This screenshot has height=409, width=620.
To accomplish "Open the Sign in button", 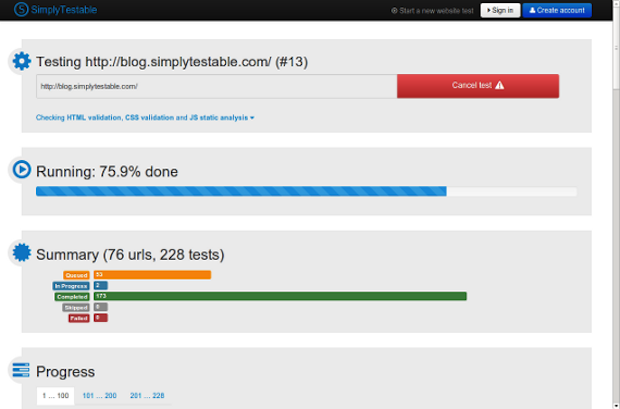I will pos(500,10).
